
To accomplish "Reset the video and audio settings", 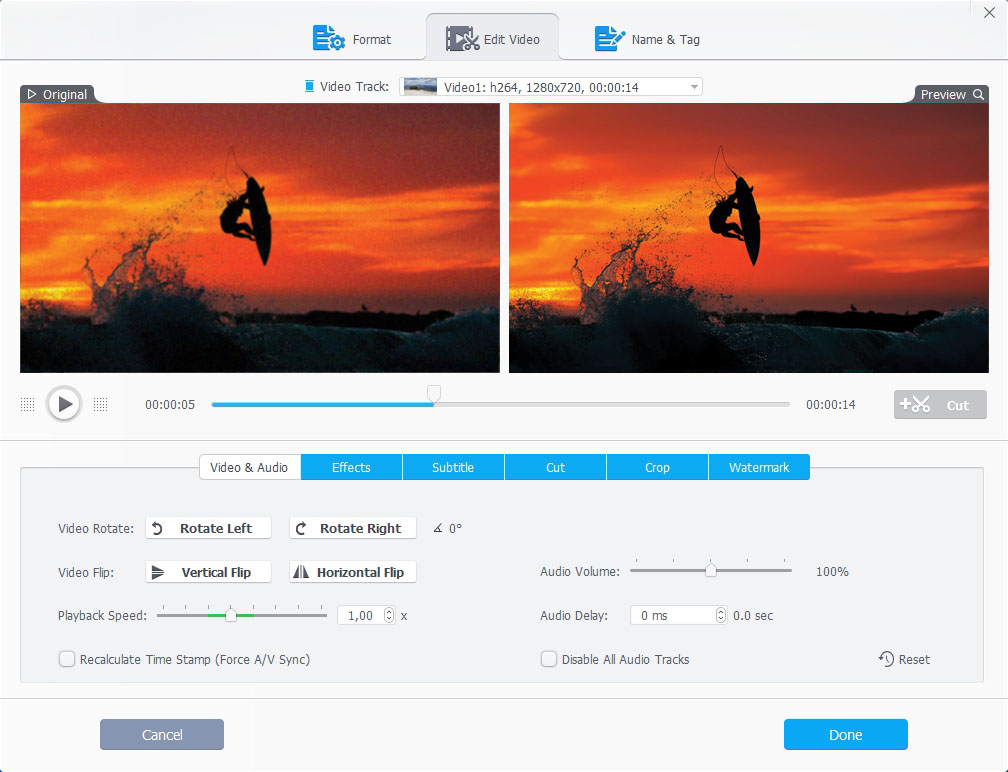I will 904,659.
